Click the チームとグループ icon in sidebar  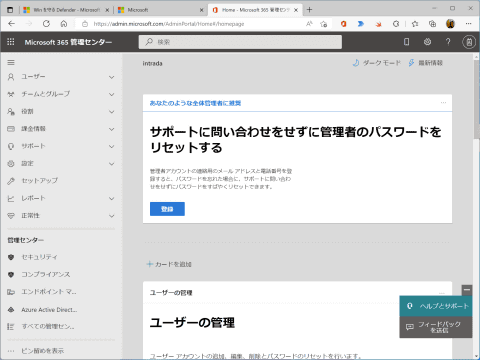click(x=11, y=94)
